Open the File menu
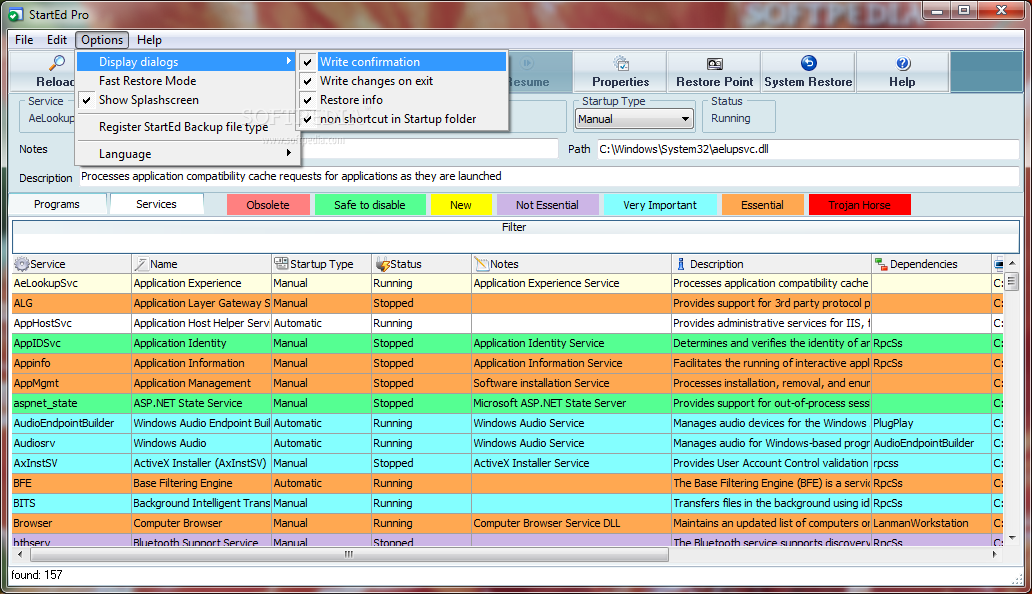This screenshot has width=1032, height=594. (x=24, y=40)
